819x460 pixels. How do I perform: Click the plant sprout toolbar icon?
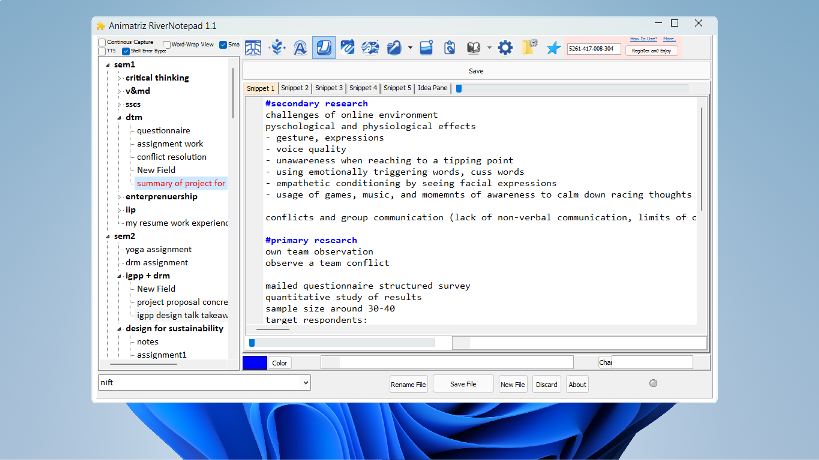tap(277, 48)
